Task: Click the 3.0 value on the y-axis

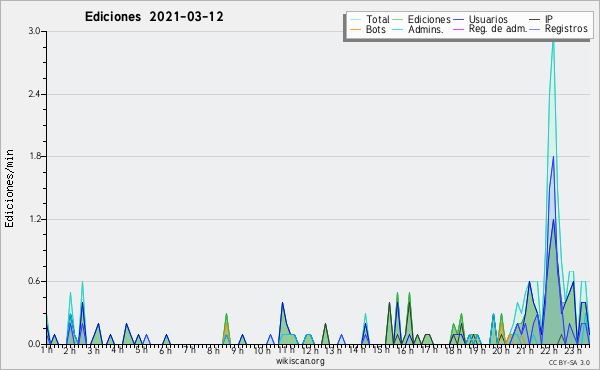Action: tap(34, 31)
